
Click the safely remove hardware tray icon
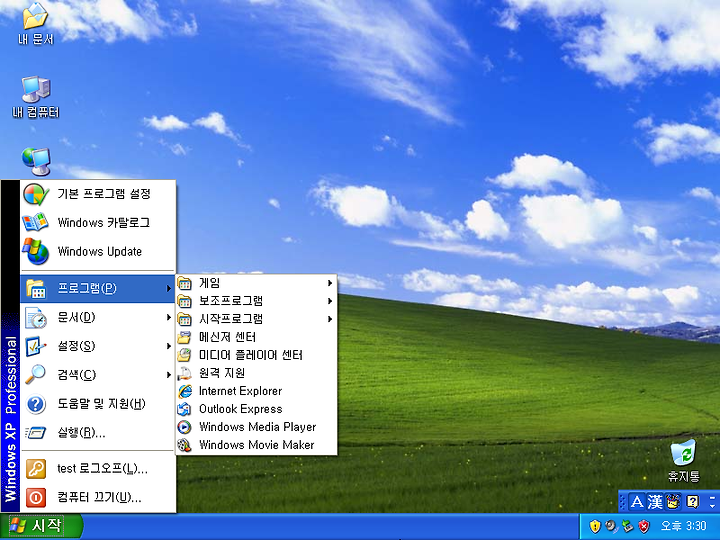(x=628, y=526)
